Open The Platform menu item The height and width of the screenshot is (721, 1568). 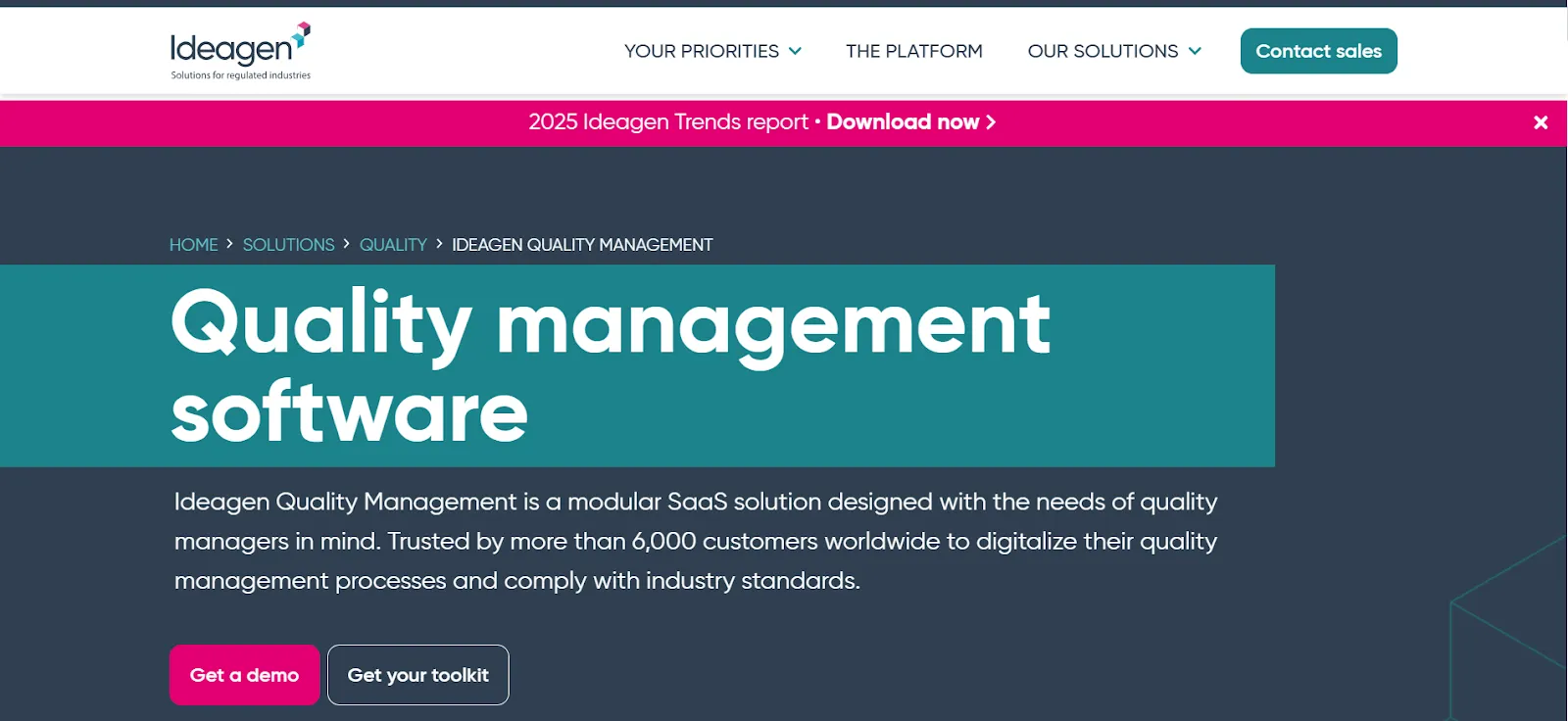pos(913,51)
